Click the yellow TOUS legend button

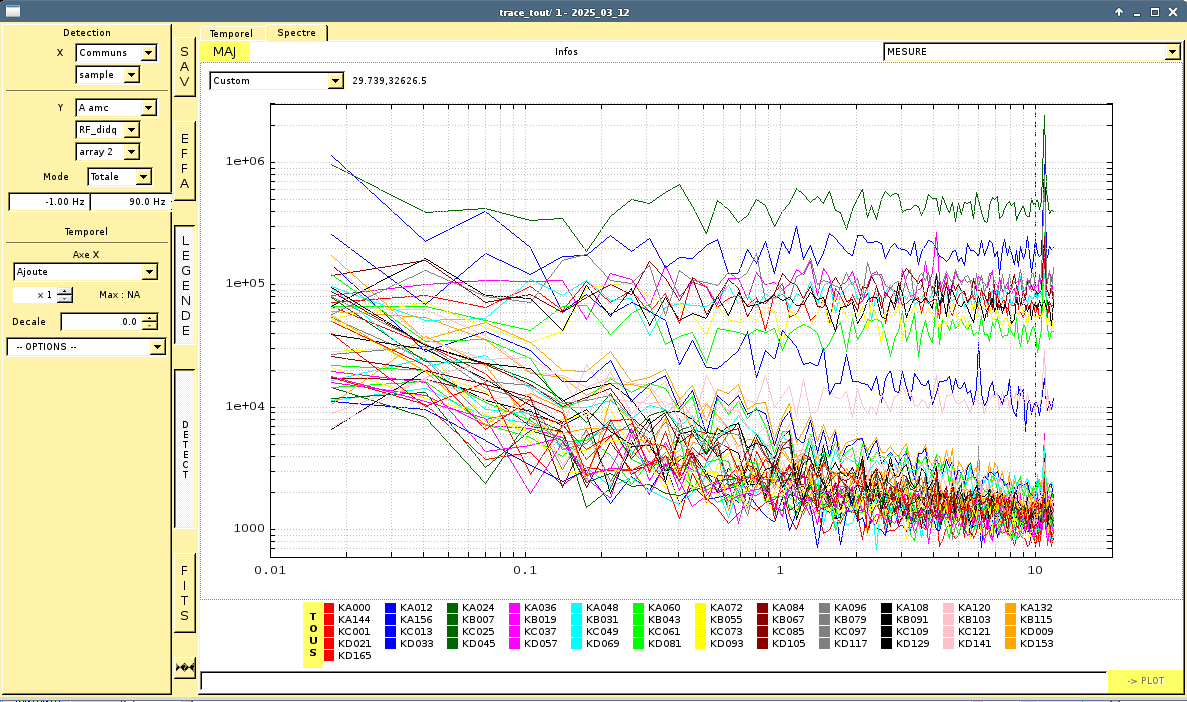click(313, 634)
